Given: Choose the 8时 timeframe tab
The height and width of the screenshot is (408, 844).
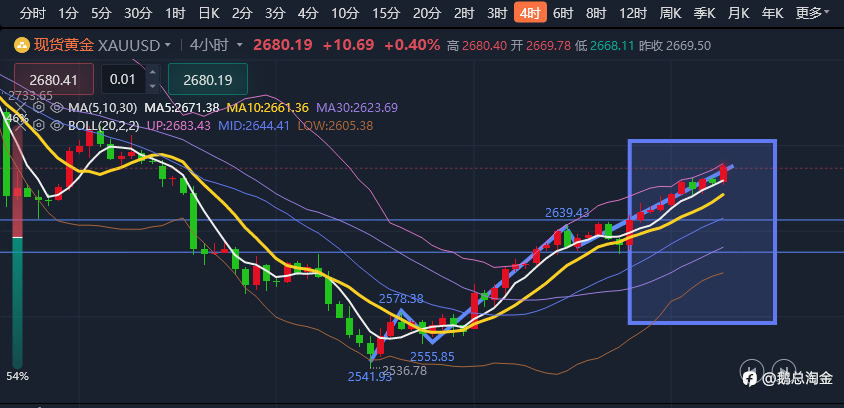Looking at the screenshot, I should [596, 13].
